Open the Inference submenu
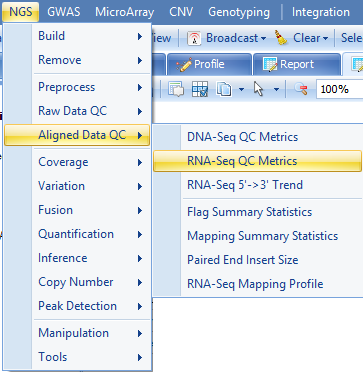The image size is (363, 372). [77, 258]
